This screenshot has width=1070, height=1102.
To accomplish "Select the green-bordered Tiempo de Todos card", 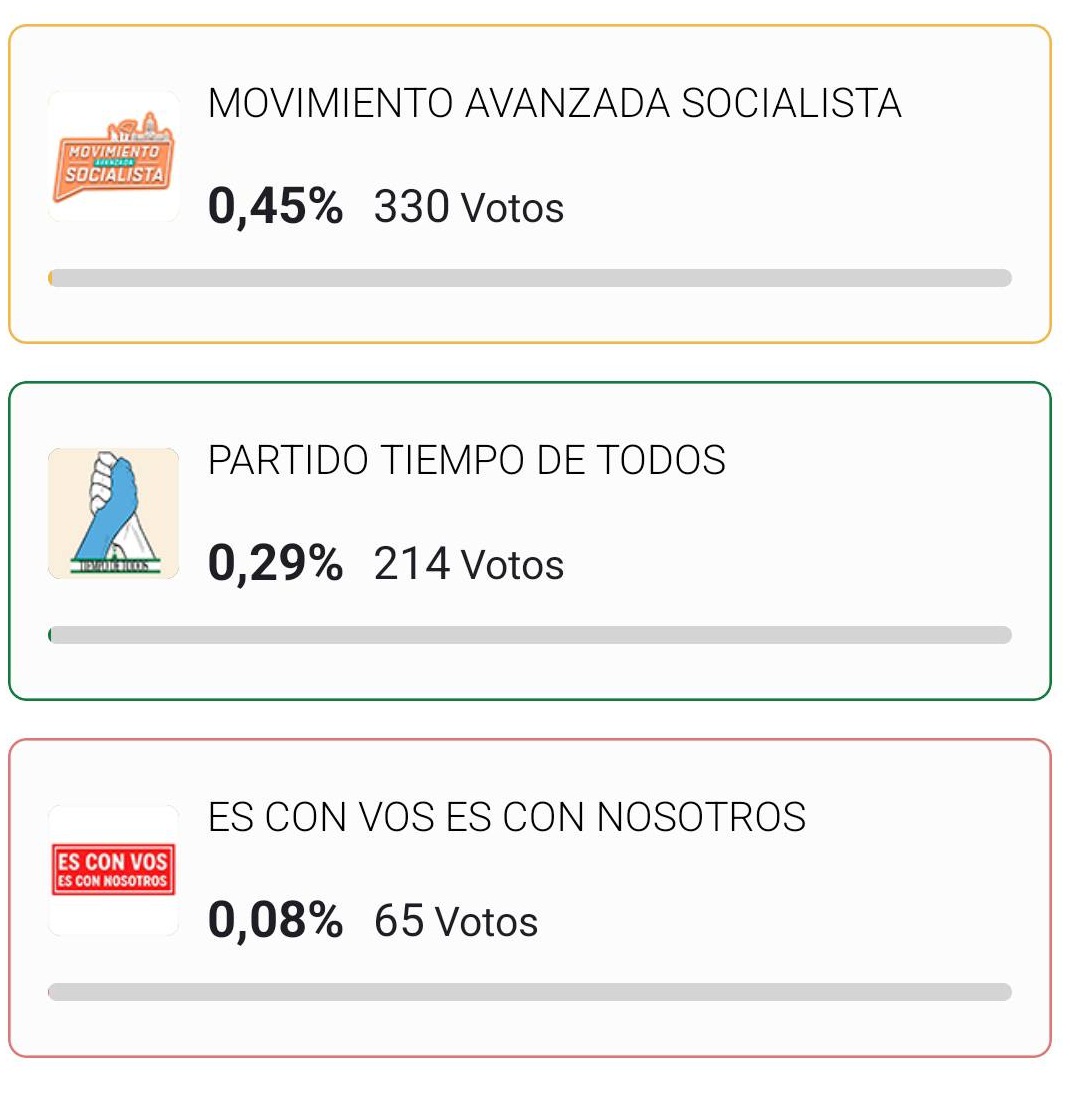I will (x=530, y=541).
